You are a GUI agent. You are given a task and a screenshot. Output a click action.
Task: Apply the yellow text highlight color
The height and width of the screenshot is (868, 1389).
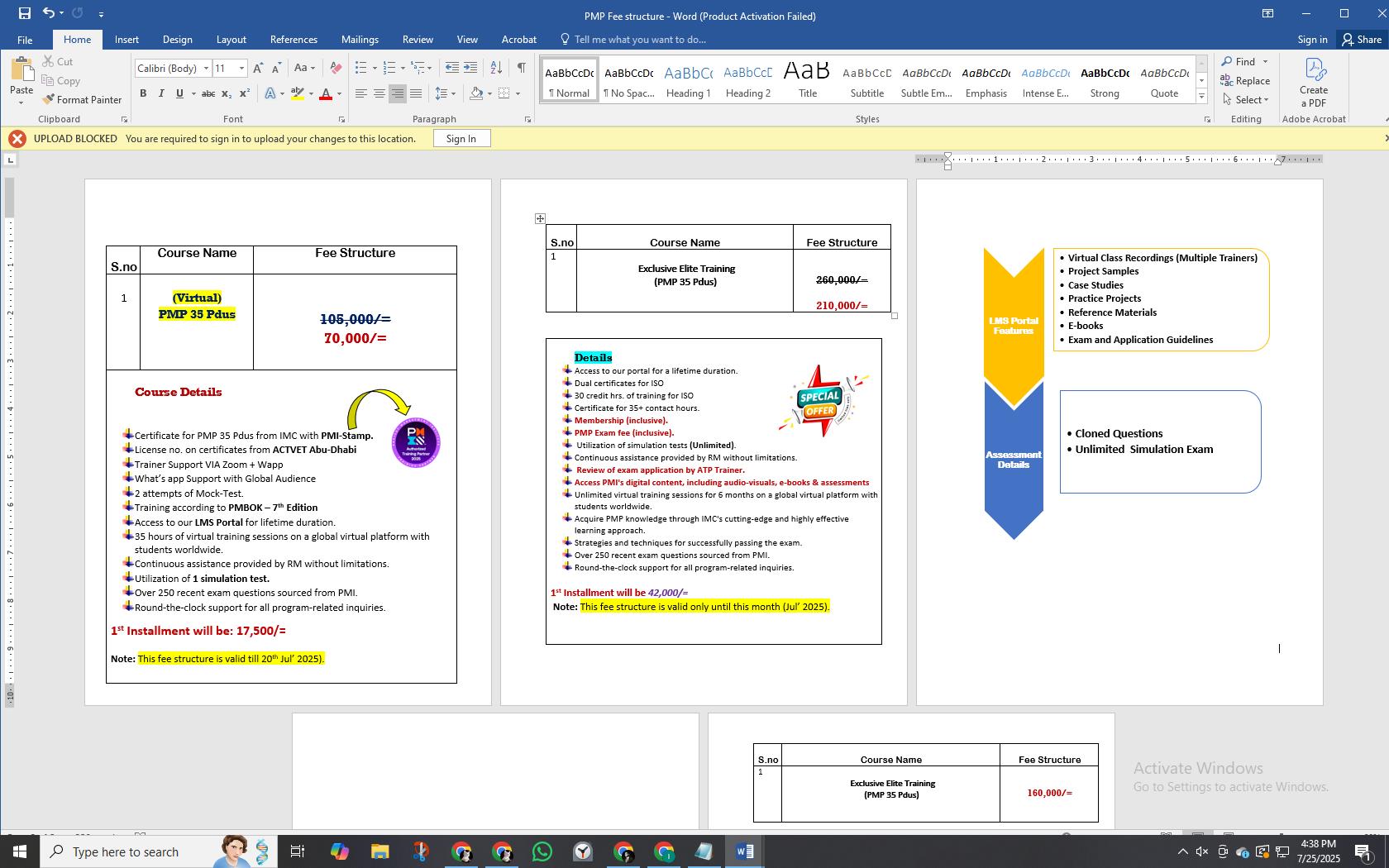[298, 93]
